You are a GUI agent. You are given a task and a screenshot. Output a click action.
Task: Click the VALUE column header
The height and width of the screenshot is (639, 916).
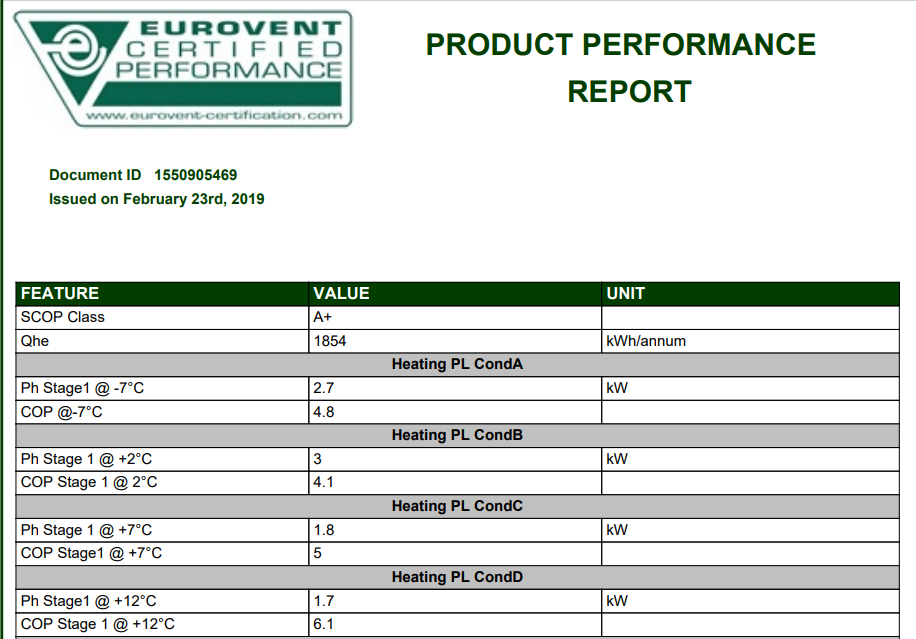[455, 293]
